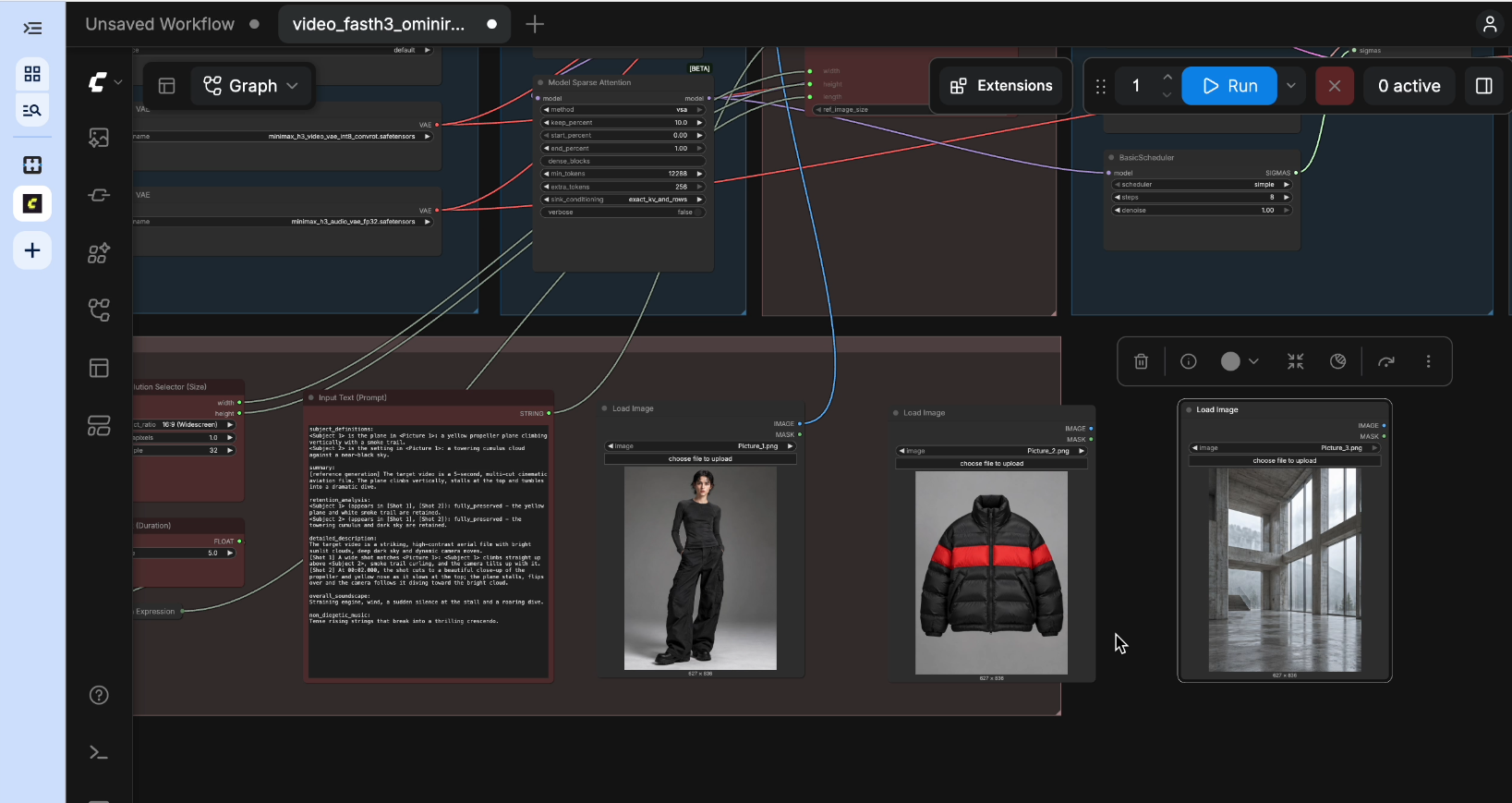Open the help question mark icon
Viewport: 1512px width, 803px height.
[99, 695]
